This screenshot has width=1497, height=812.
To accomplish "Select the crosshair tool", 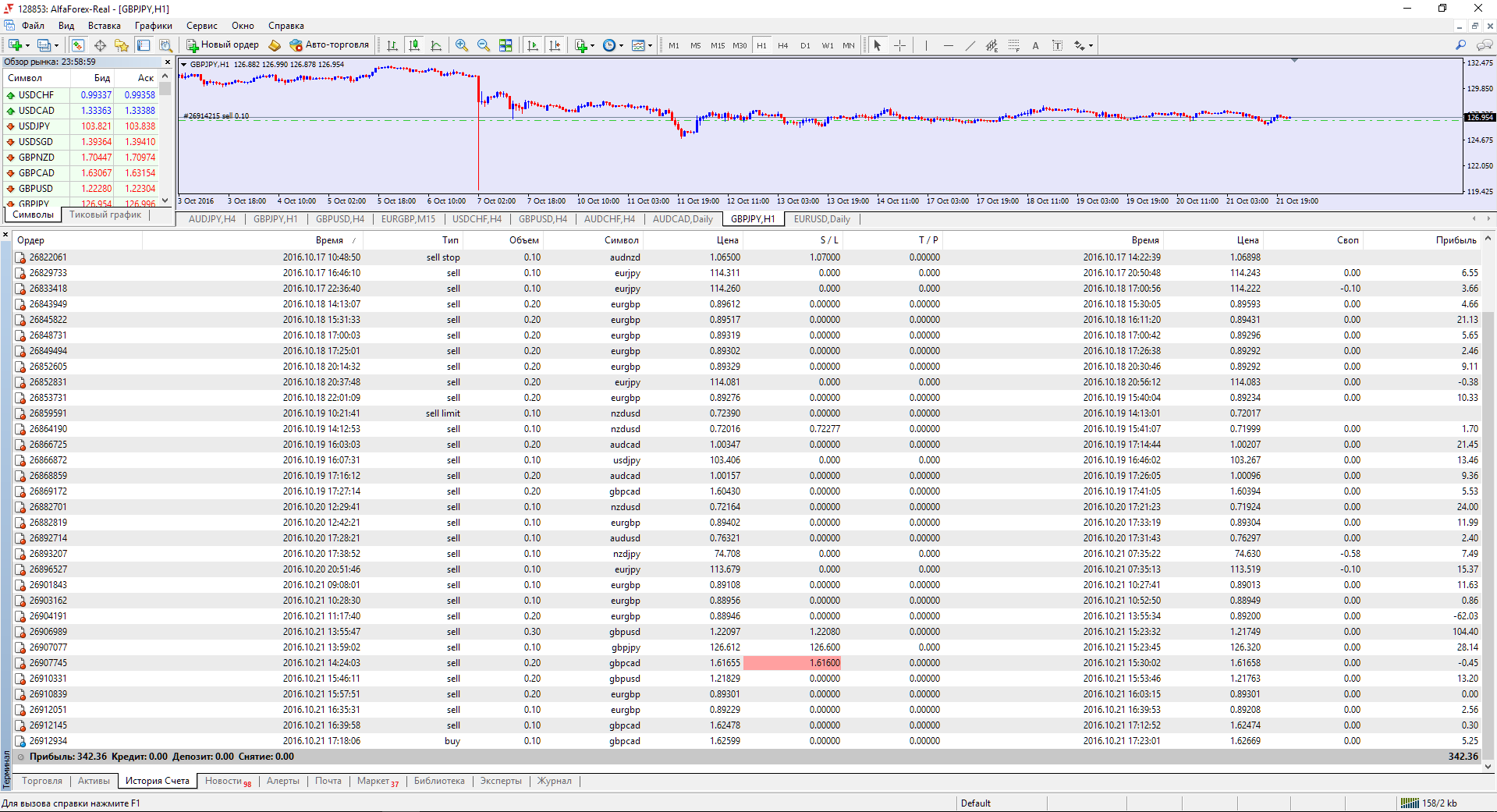I will coord(899,45).
